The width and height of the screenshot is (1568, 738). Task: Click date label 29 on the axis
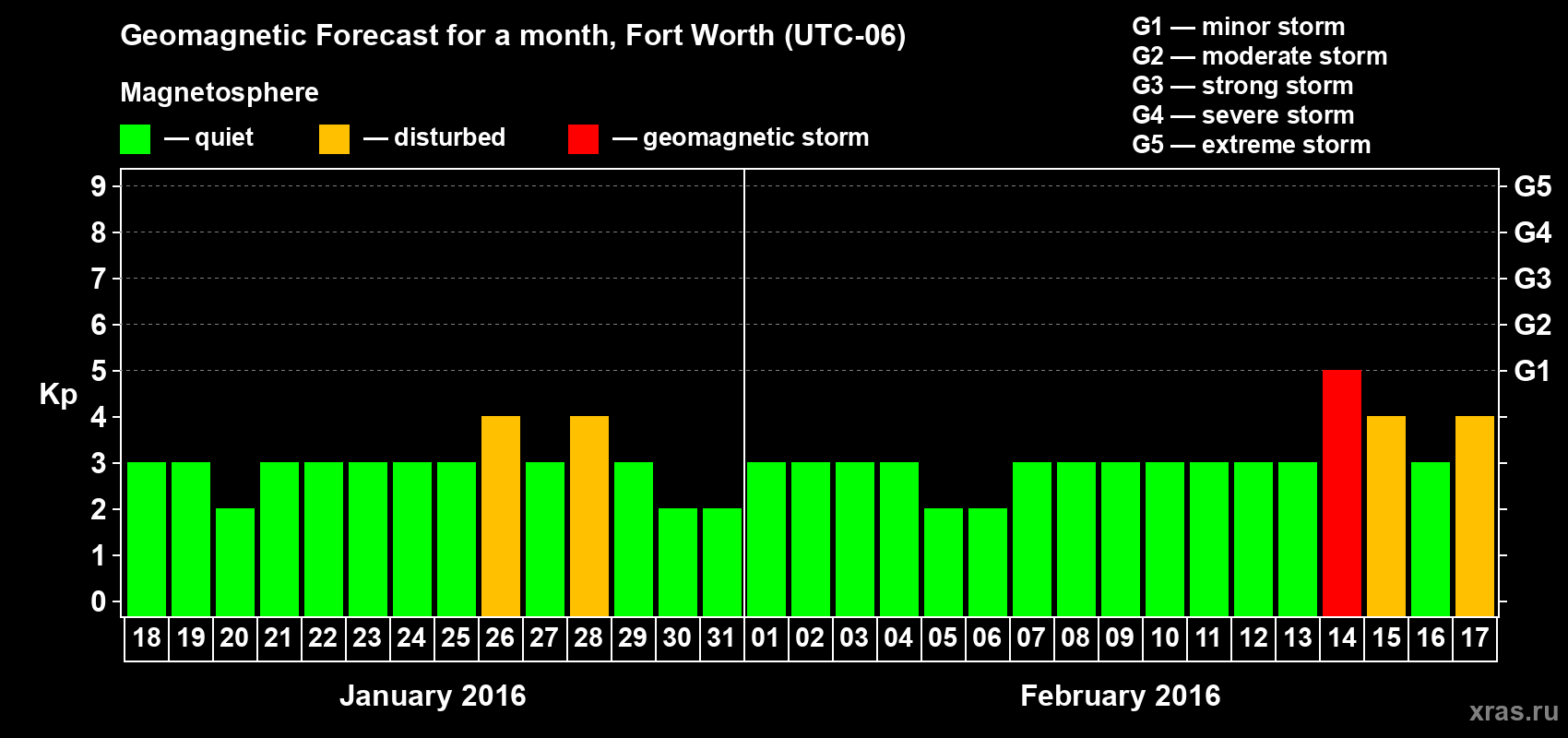[633, 638]
